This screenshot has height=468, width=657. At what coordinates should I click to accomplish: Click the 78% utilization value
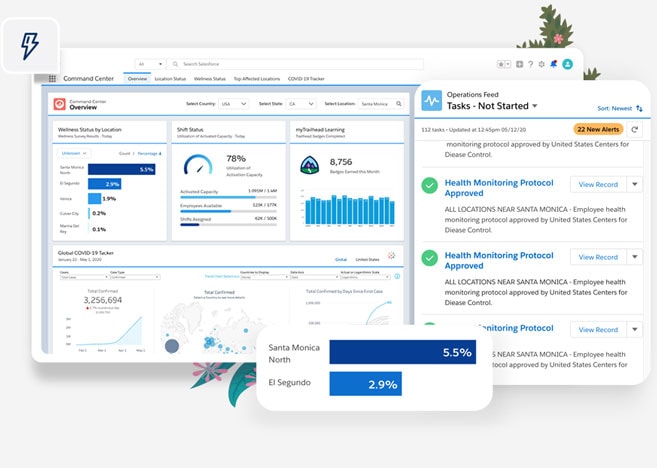point(236,158)
